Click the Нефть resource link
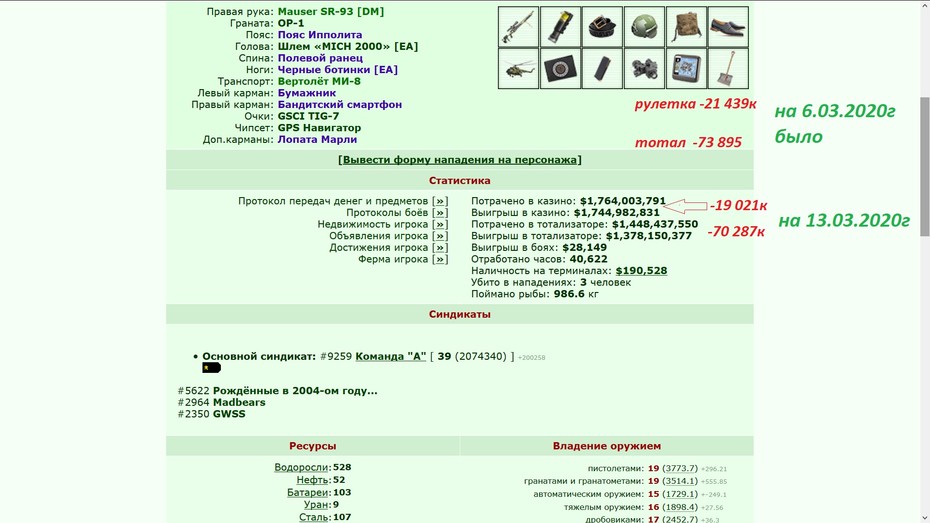 [312, 480]
